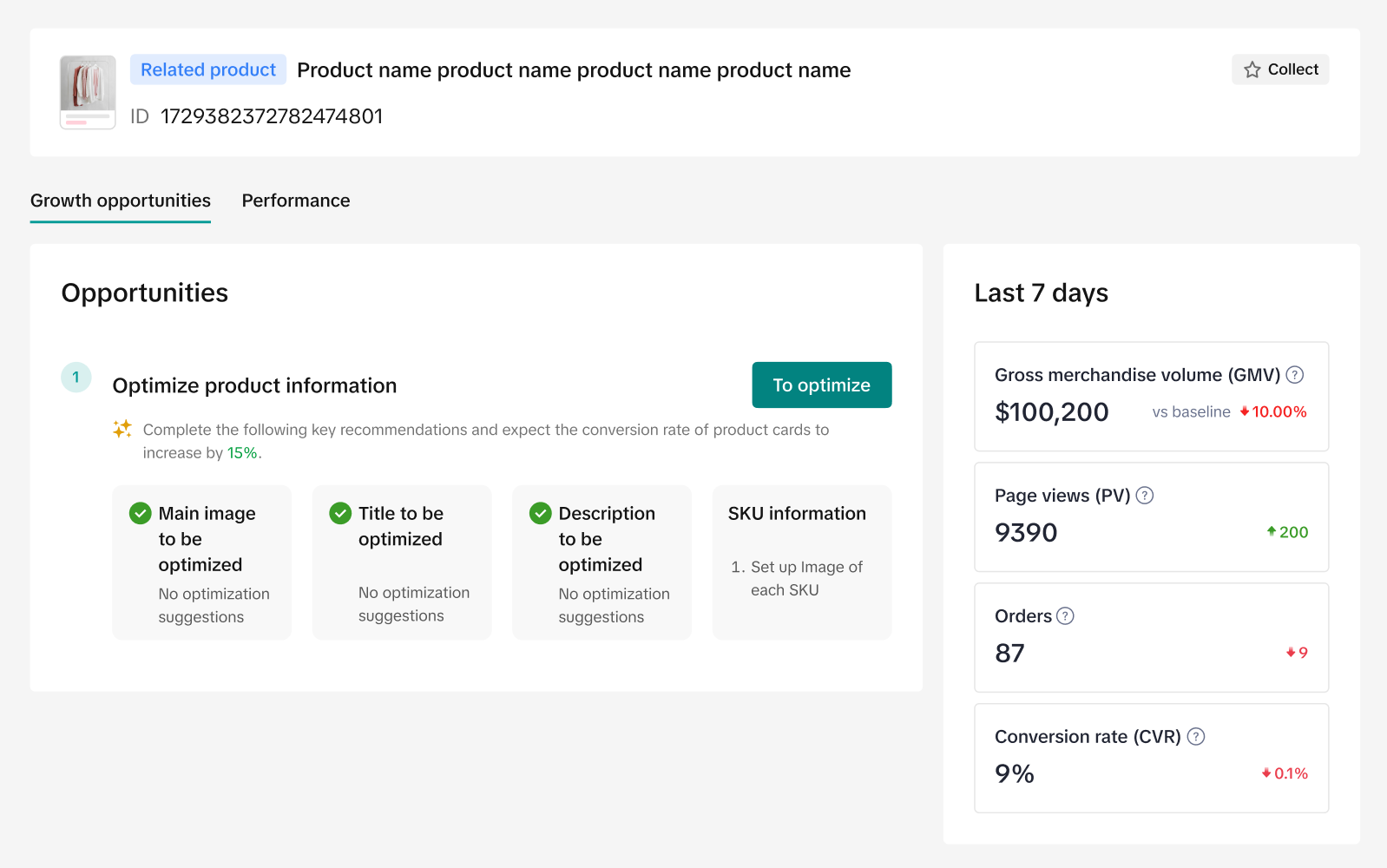Open the product thumbnail image
The image size is (1387, 868).
point(88,92)
